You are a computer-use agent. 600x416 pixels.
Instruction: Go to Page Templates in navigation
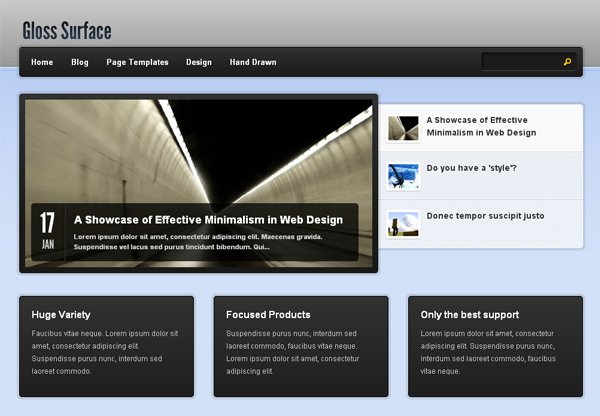(137, 62)
